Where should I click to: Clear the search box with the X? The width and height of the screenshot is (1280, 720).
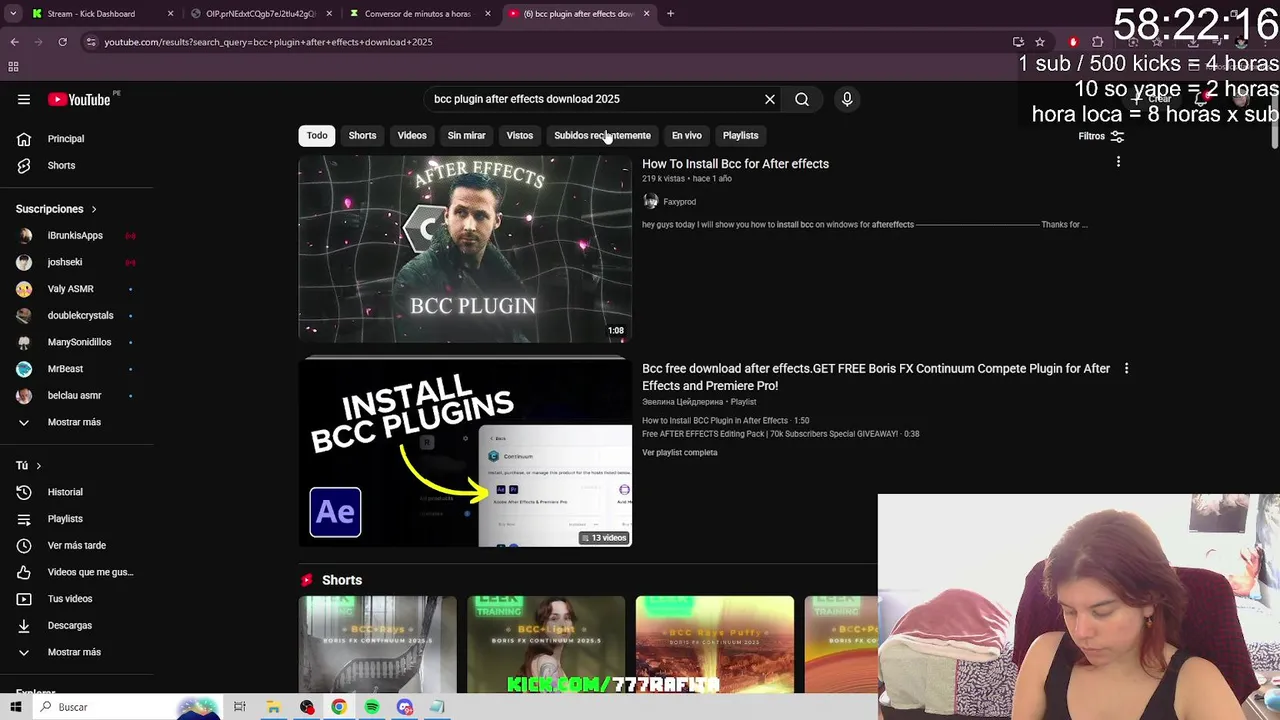click(770, 99)
